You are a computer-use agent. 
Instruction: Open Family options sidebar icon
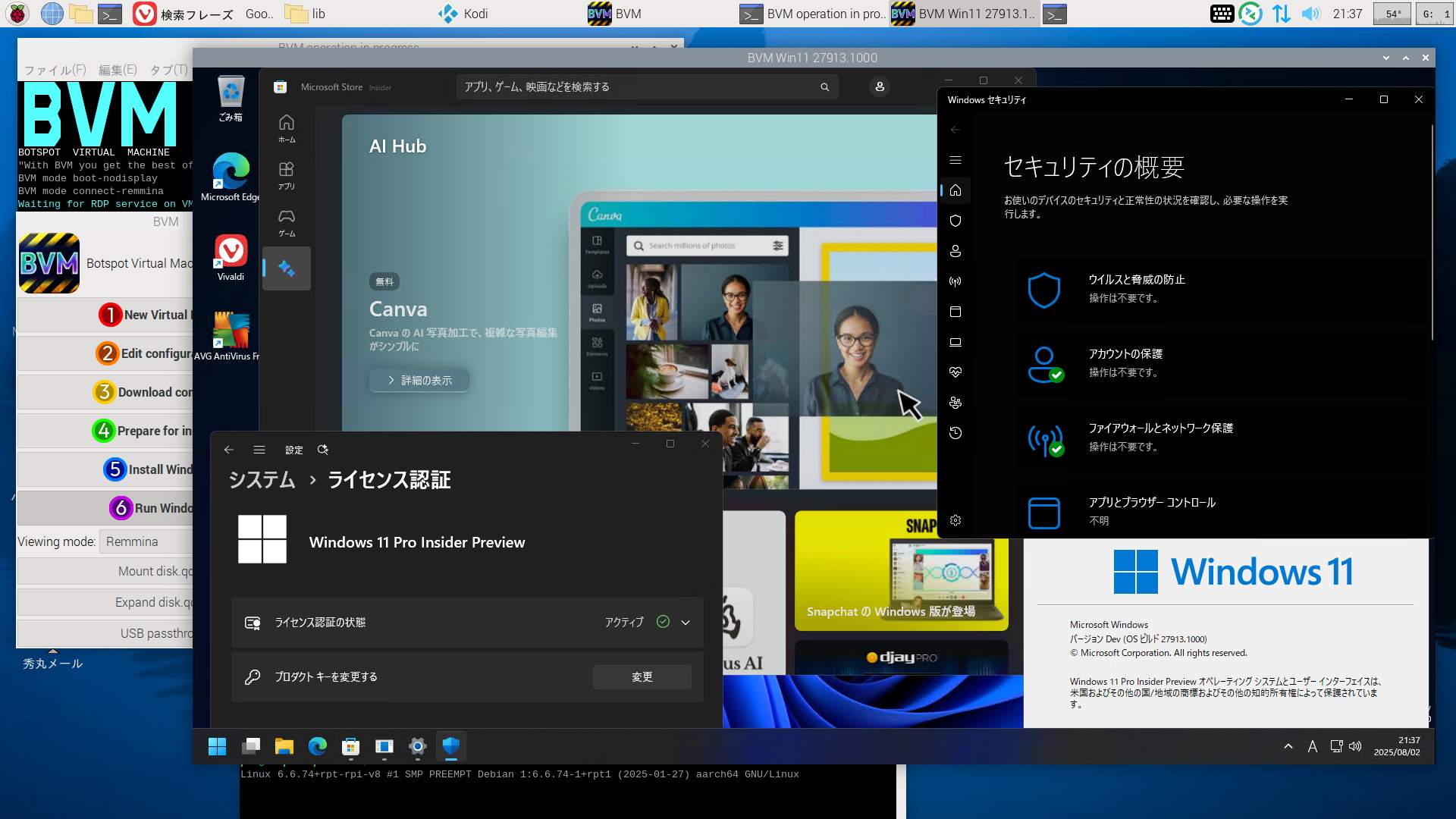[x=955, y=403]
